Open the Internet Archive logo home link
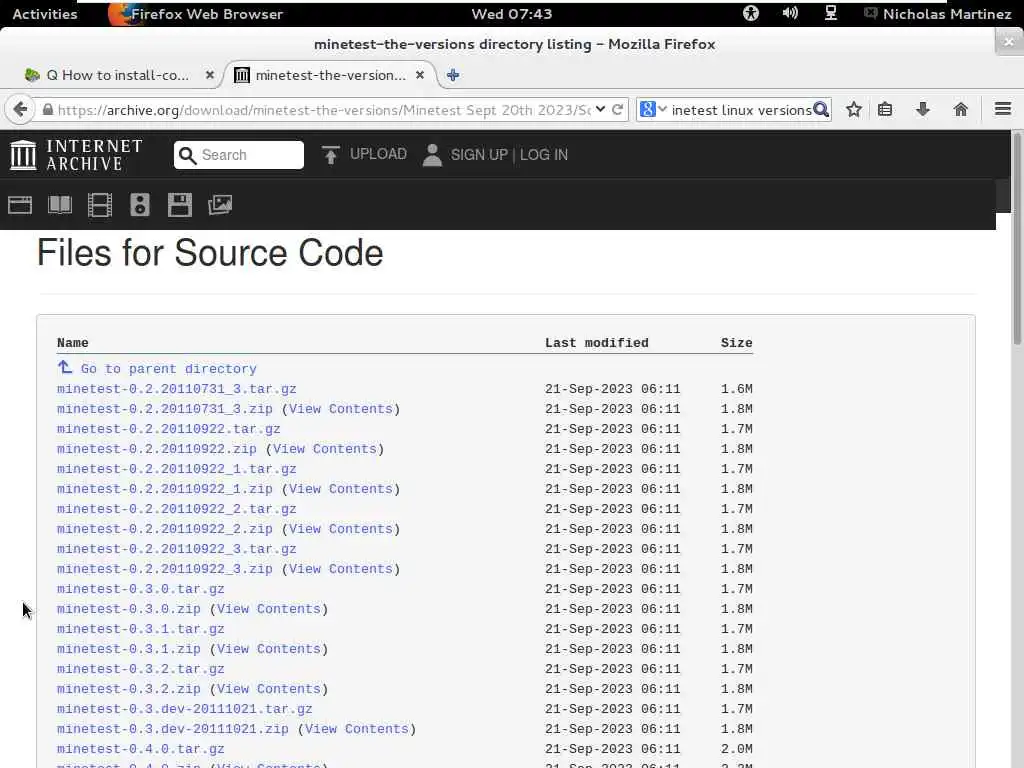This screenshot has height=768, width=1024. tap(76, 155)
